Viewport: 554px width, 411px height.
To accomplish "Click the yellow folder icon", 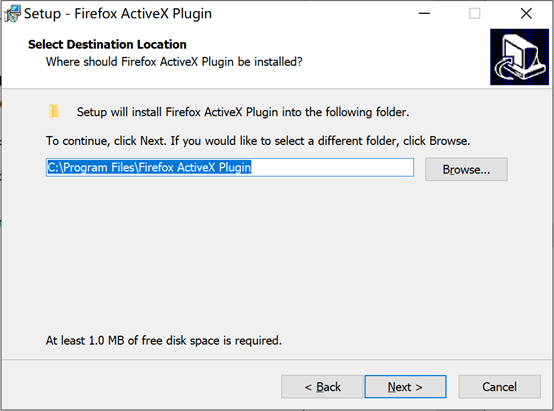I will coord(54,112).
